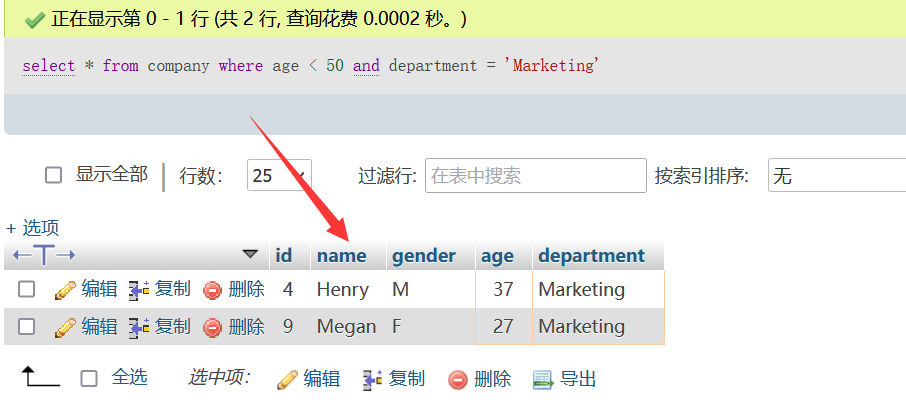The height and width of the screenshot is (405, 906).
Task: Open the 行数 dropdown showing 25
Action: 279,176
